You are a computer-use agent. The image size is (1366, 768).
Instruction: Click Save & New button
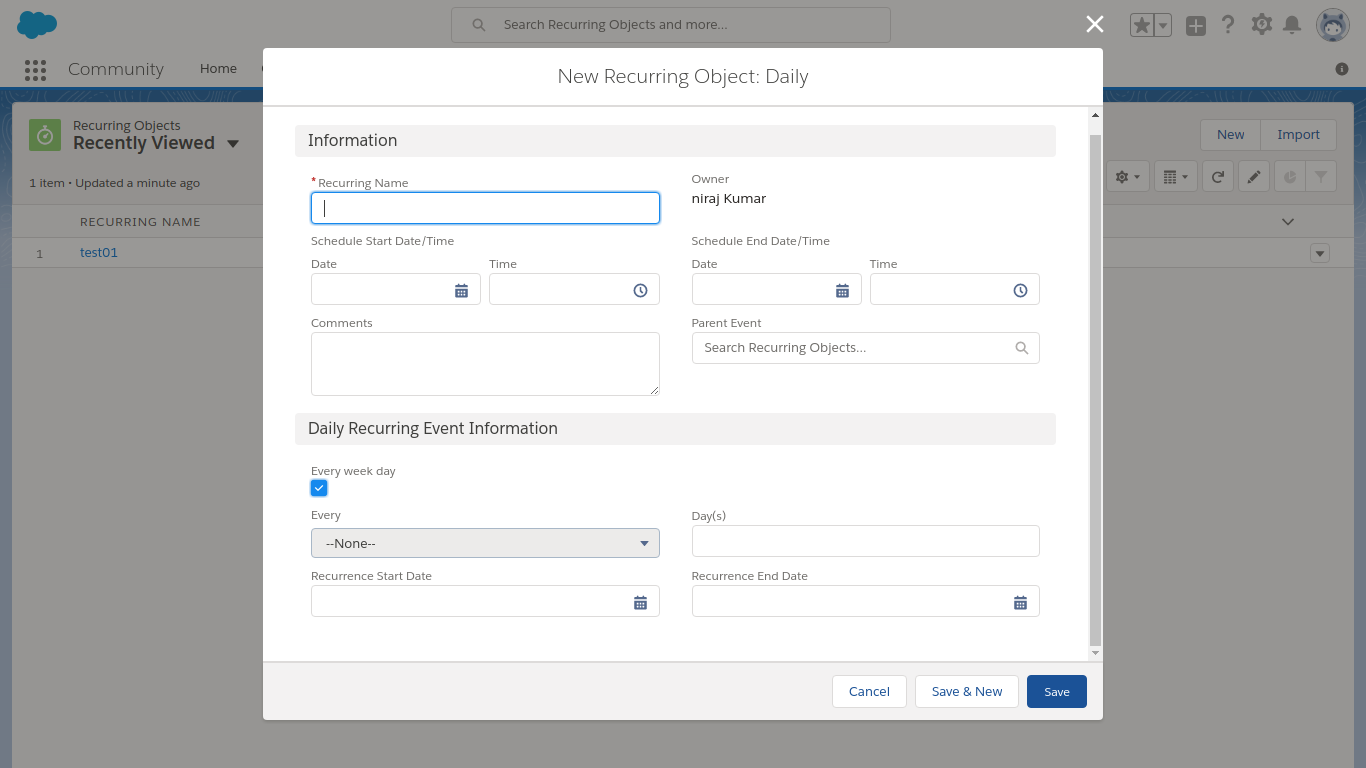pos(966,691)
